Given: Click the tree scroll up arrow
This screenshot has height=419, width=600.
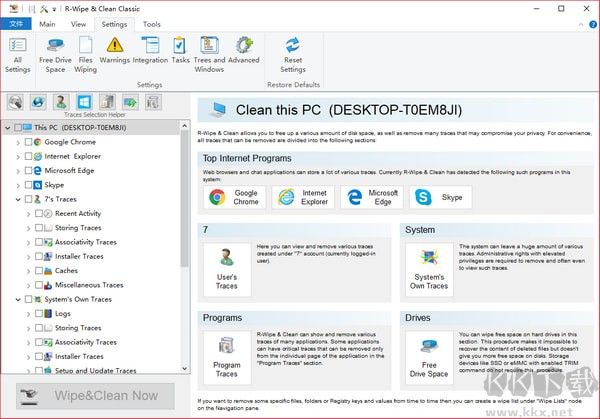Looking at the screenshot, I should [x=184, y=126].
